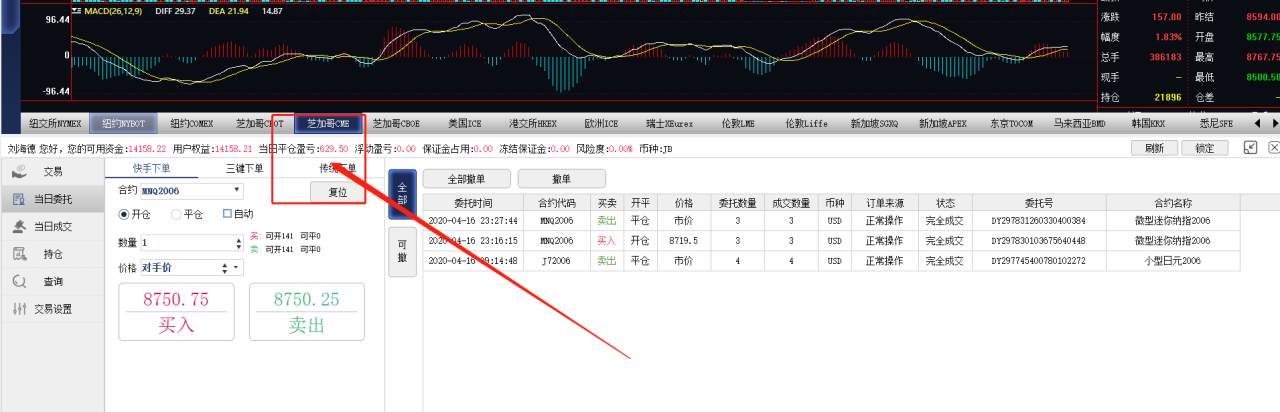Screen dimensions: 1280x412
Task: Click the 数量 quantity spinner arrows
Action: click(x=237, y=242)
